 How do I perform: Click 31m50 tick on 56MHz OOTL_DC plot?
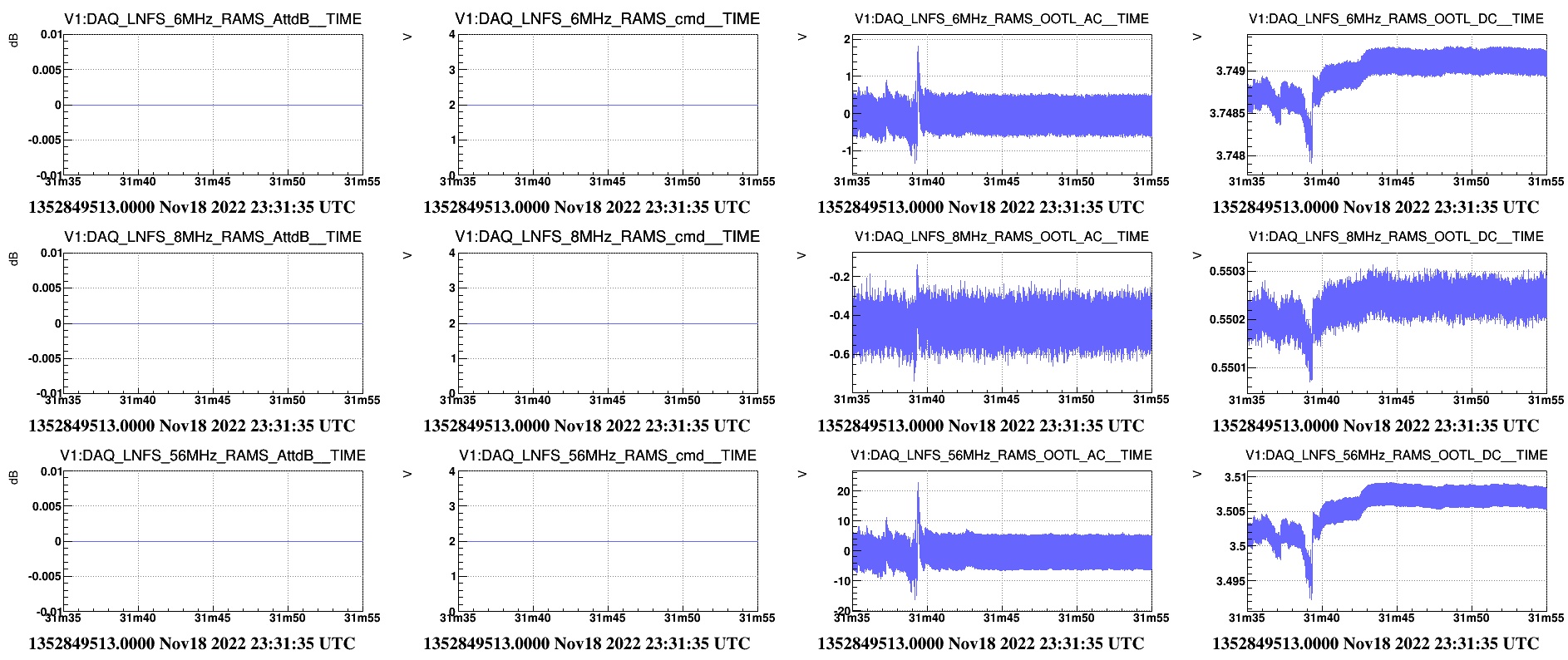click(1471, 618)
